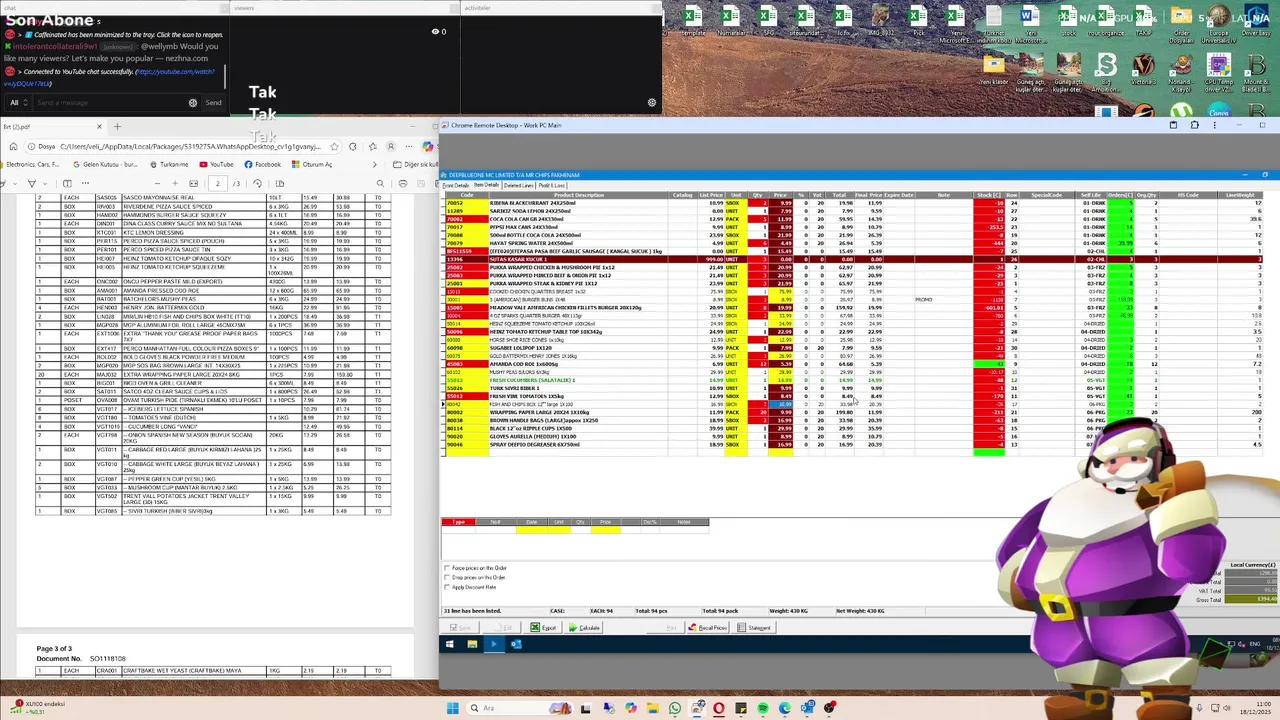
Task: Open the Turkanime bookmark
Action: coord(168,164)
